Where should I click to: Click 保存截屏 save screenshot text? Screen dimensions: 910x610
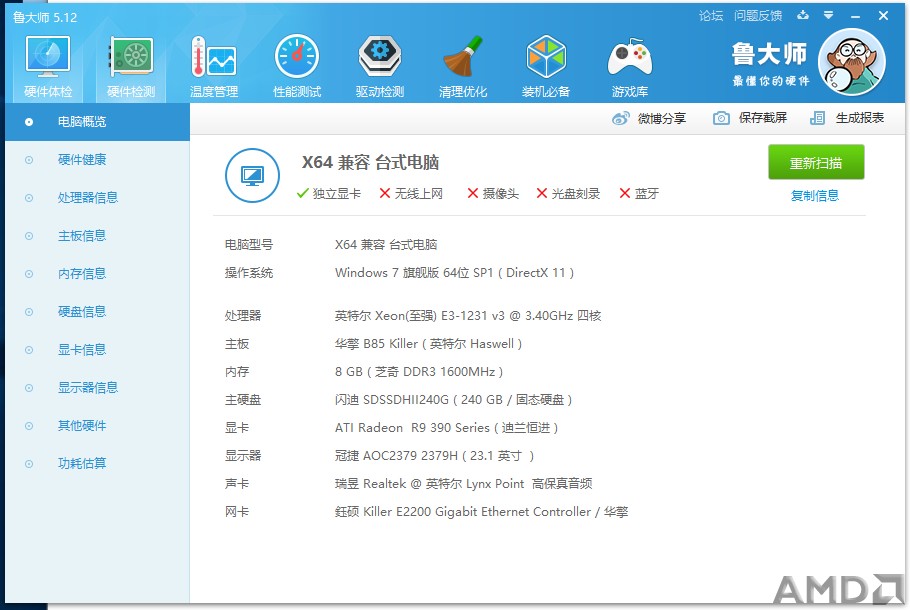763,118
